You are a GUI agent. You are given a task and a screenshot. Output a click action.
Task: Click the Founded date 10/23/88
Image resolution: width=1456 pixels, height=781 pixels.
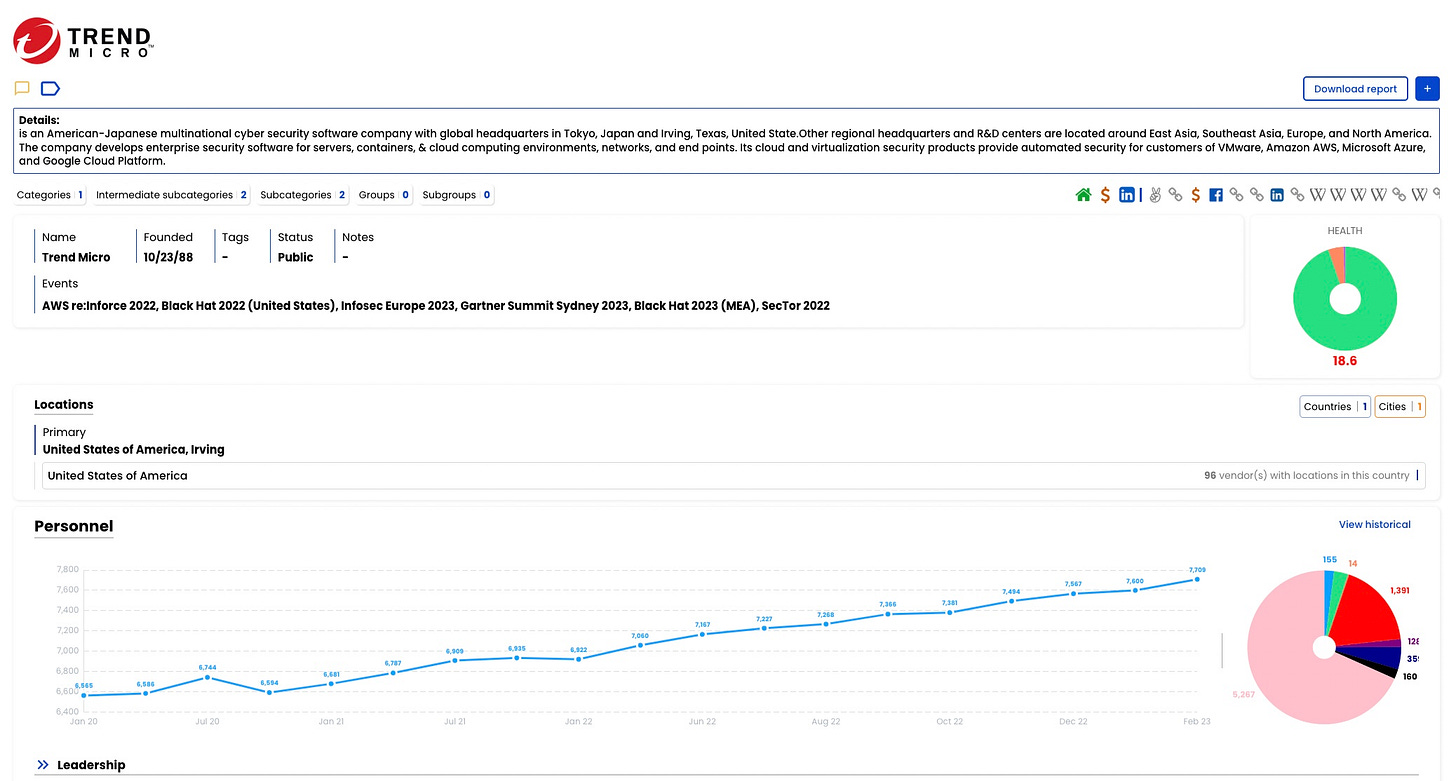pos(168,257)
